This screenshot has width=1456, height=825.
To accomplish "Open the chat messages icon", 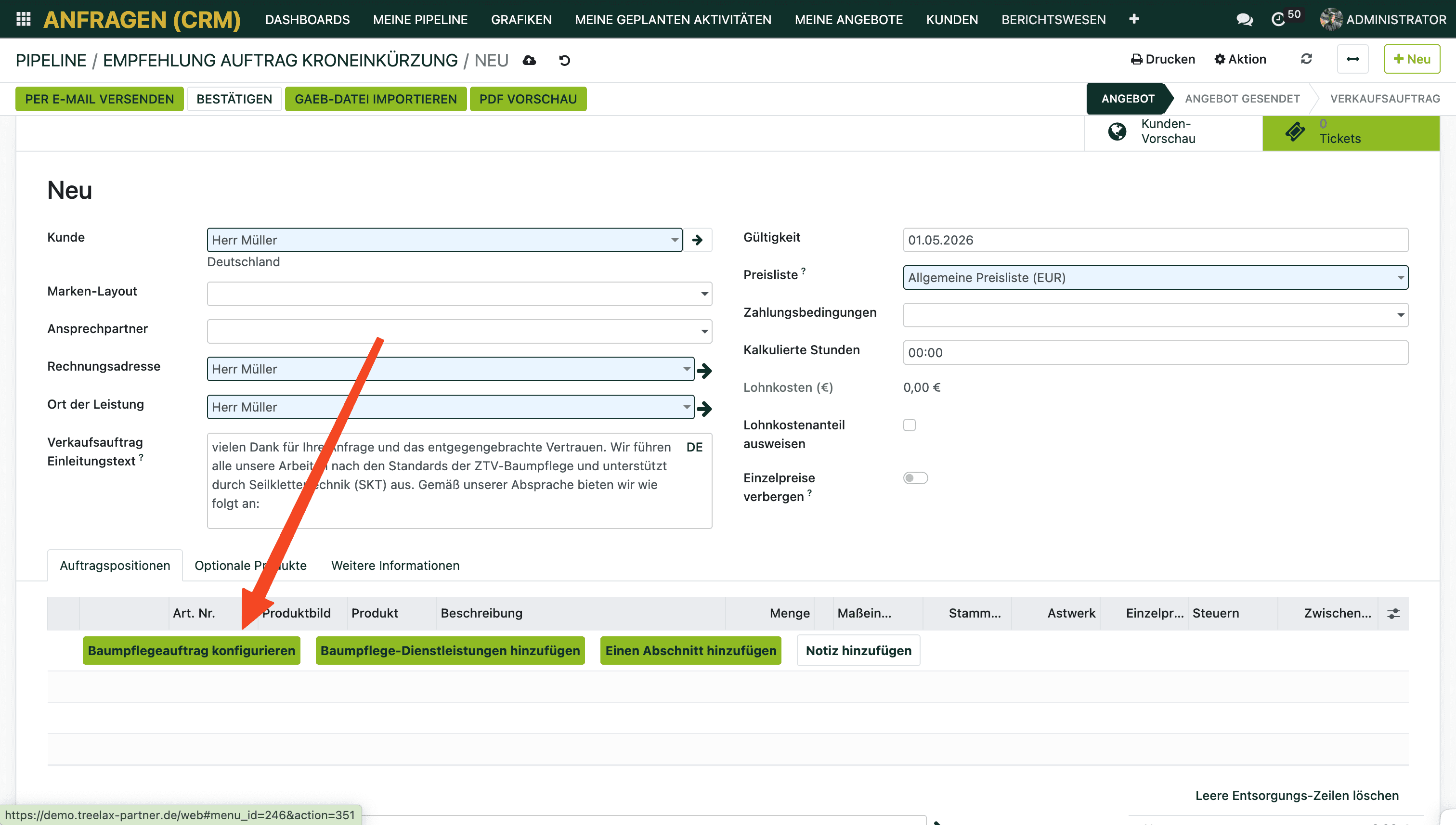I will tap(1244, 20).
